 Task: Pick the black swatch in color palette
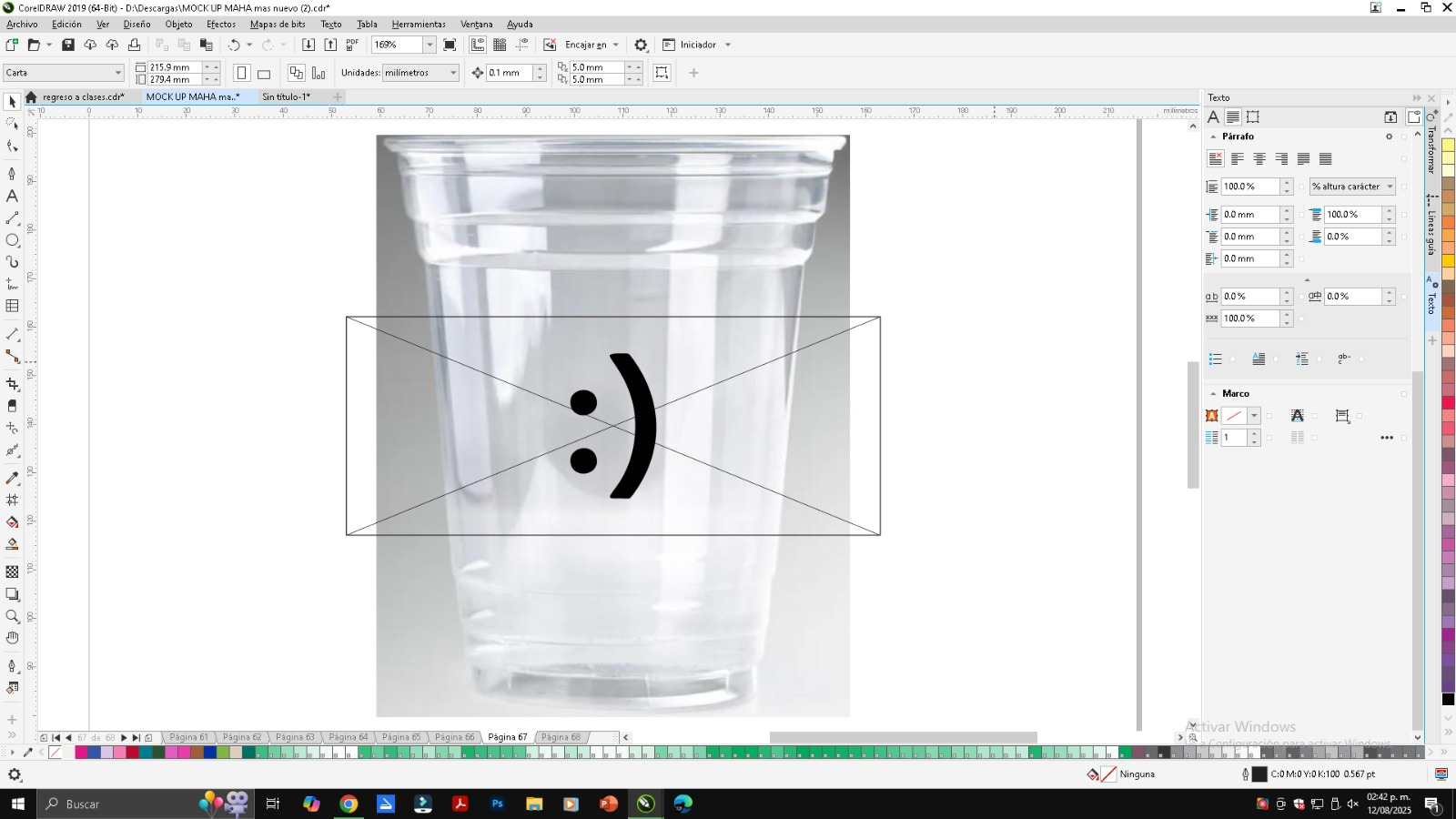click(1448, 699)
